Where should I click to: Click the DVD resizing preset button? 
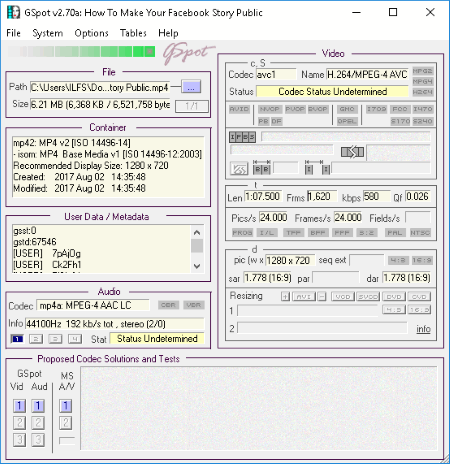tap(394, 296)
